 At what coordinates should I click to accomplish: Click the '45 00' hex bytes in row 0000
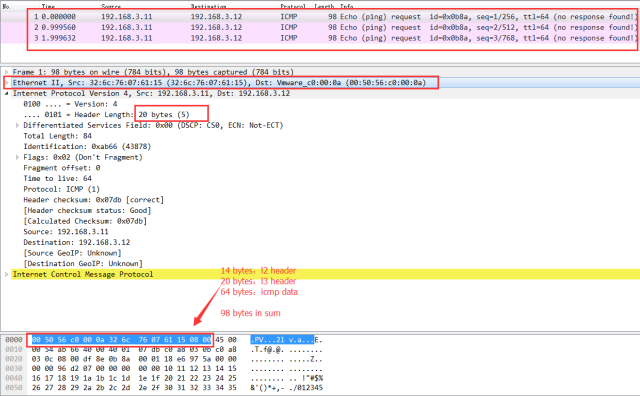[226, 340]
